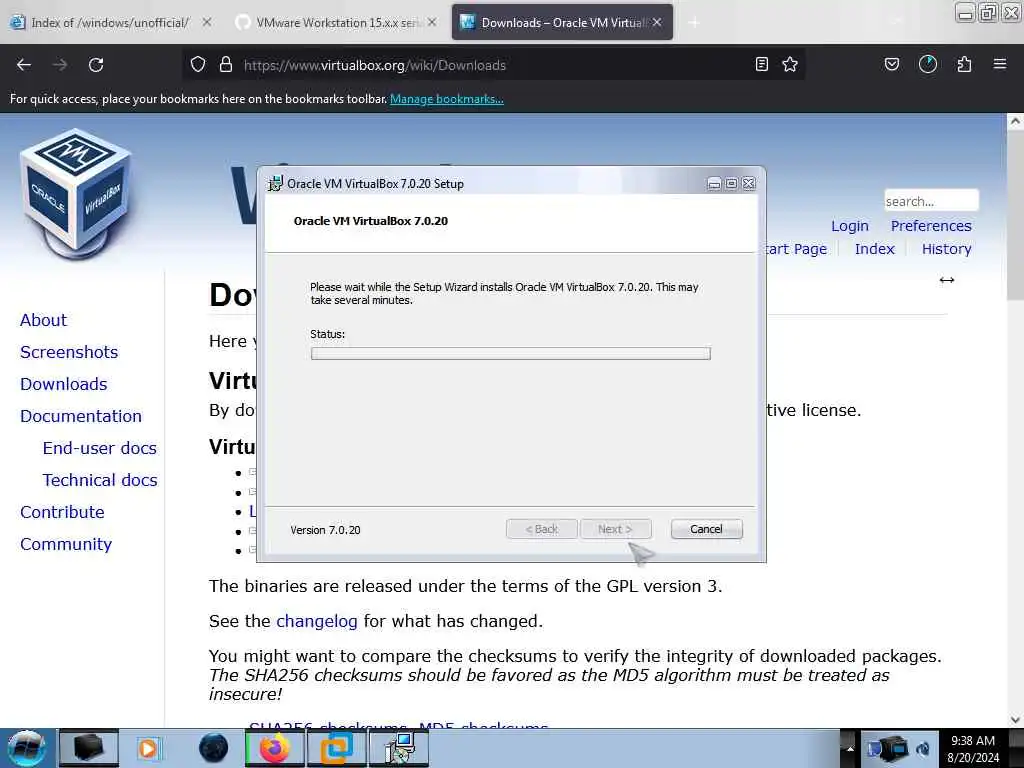The width and height of the screenshot is (1024, 768).
Task: Open the dark globe taskbar icon
Action: point(214,748)
